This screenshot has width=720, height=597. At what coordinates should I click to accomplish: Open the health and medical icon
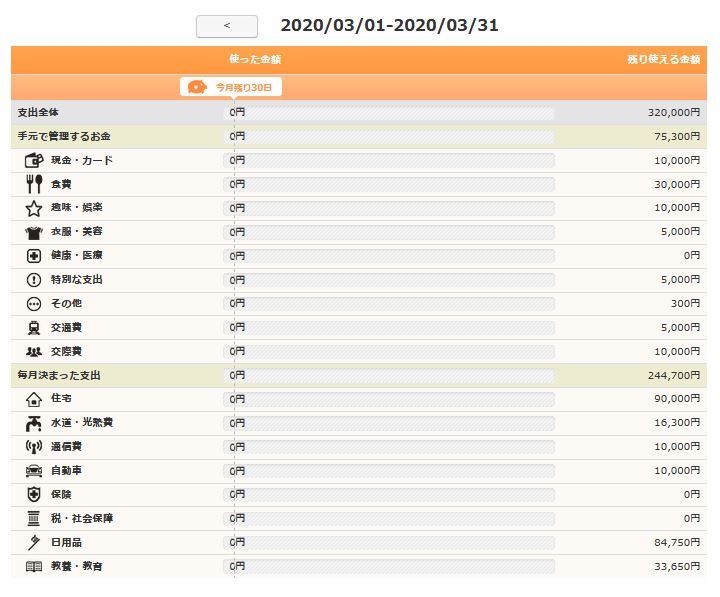pyautogui.click(x=34, y=256)
